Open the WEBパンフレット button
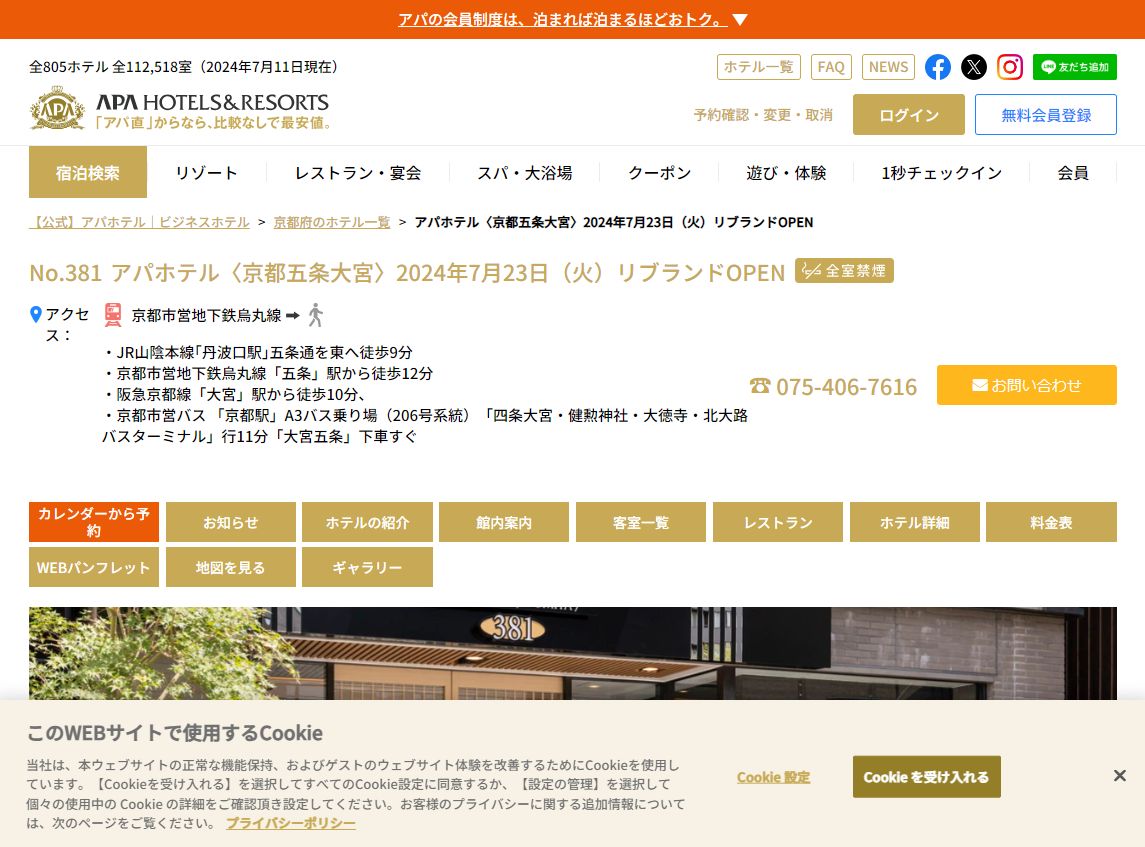This screenshot has height=847, width=1145. (x=94, y=567)
